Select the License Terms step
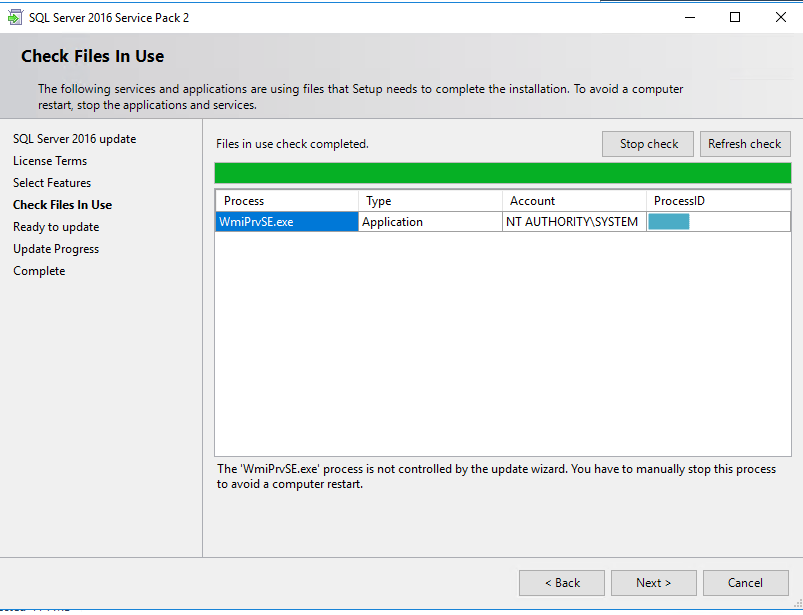 [x=50, y=161]
